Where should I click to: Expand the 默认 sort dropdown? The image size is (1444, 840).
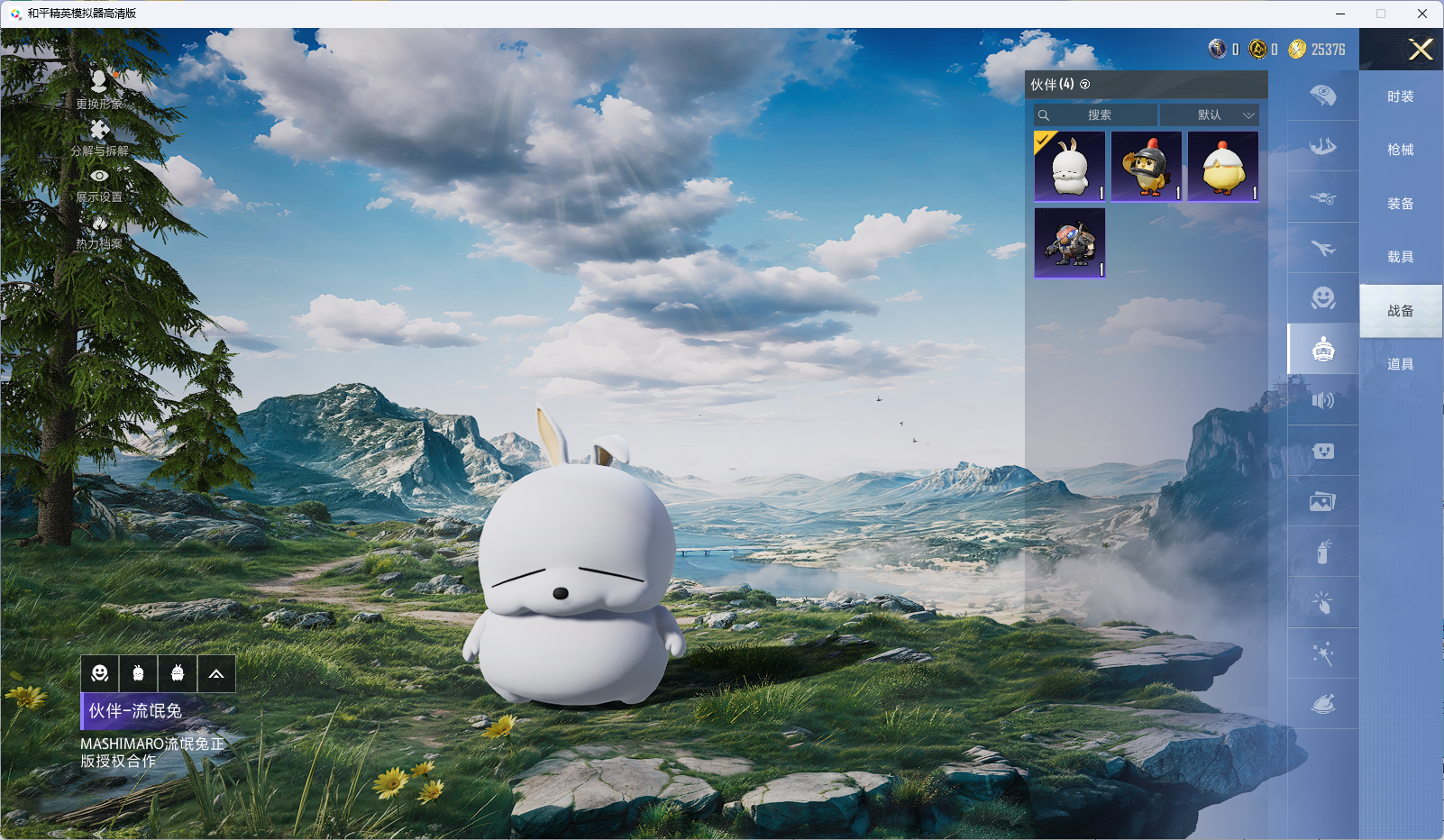click(1209, 115)
